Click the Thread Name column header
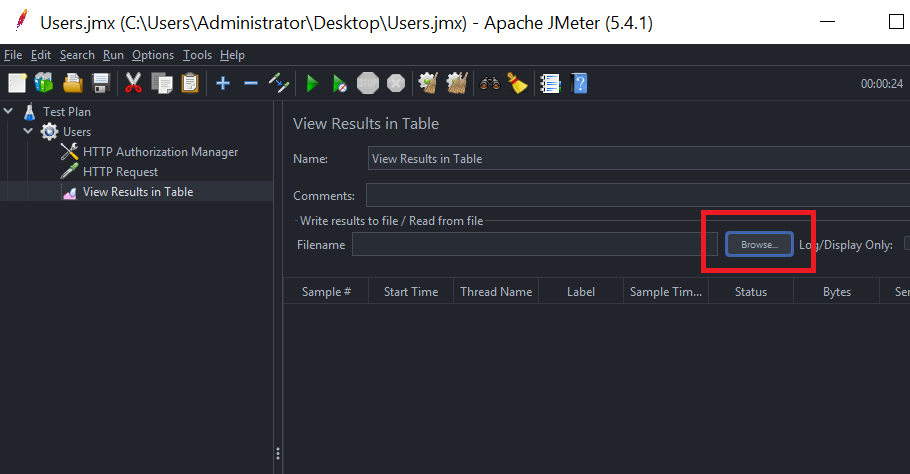The height and width of the screenshot is (474, 910). (x=496, y=292)
